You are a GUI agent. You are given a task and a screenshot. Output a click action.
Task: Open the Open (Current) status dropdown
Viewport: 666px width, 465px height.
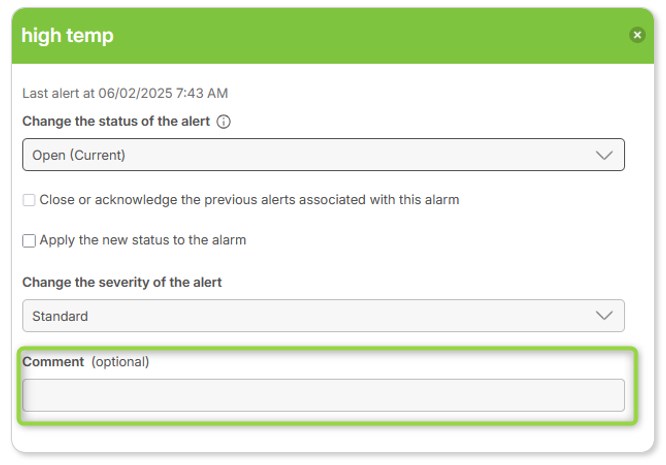coord(323,155)
